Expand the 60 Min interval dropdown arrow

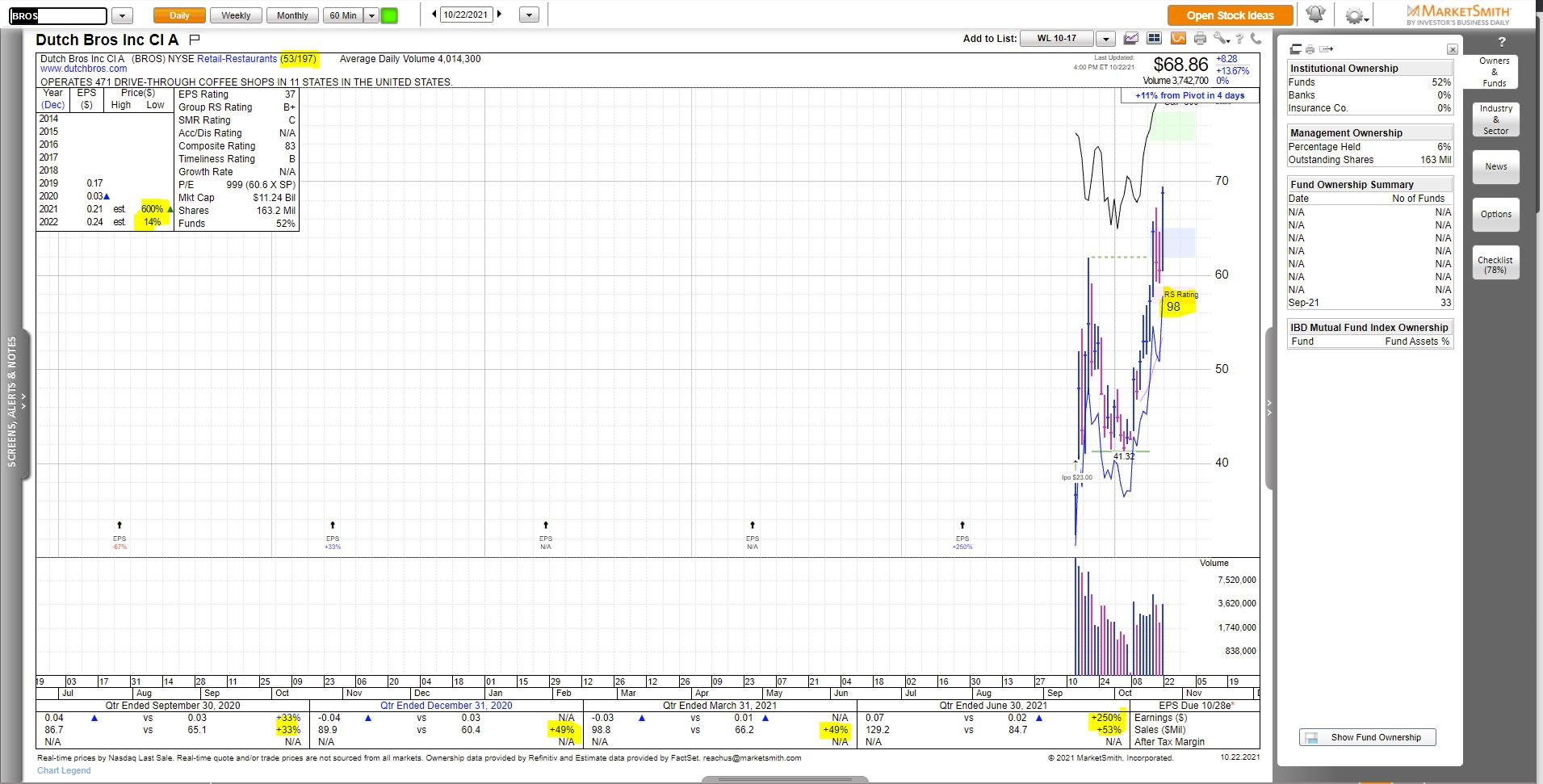click(371, 15)
